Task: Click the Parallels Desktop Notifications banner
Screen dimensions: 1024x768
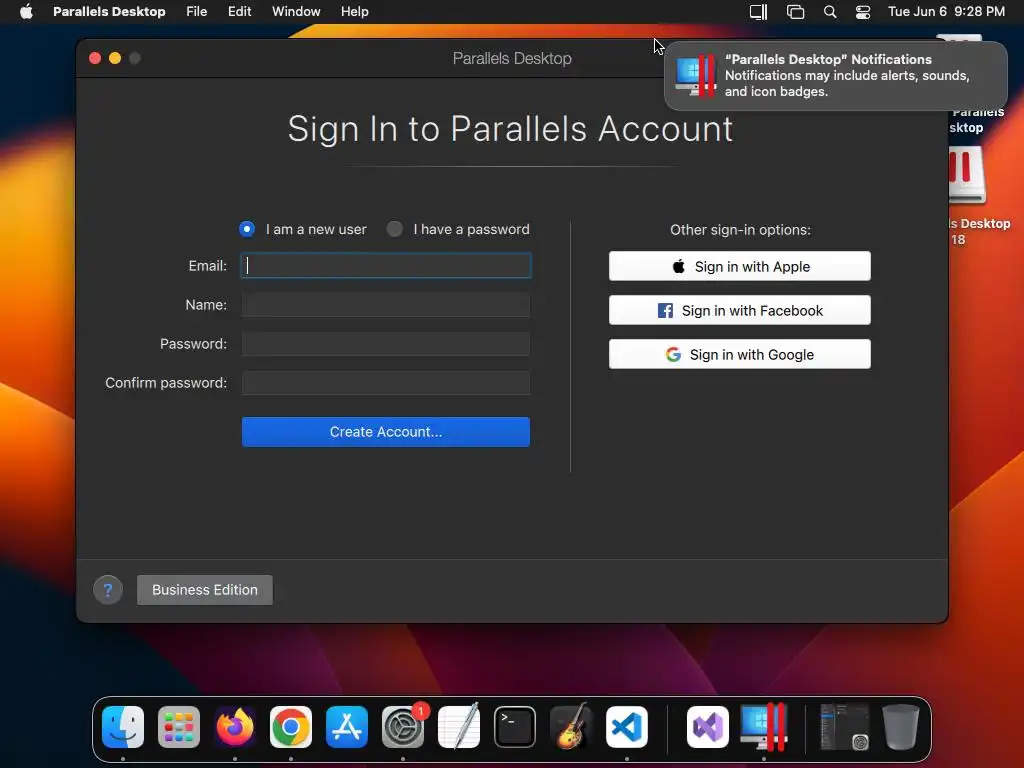Action: point(836,76)
